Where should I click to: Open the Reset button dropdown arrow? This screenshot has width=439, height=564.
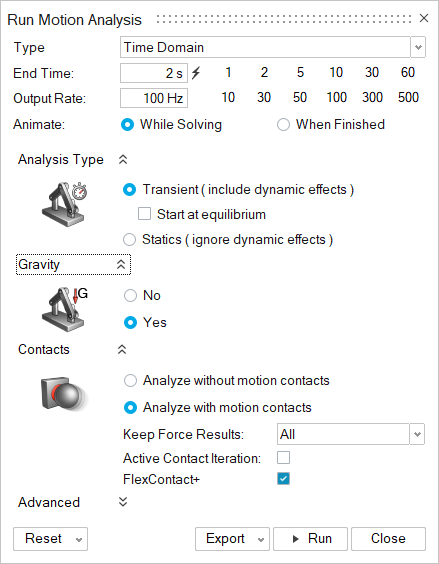[x=79, y=539]
